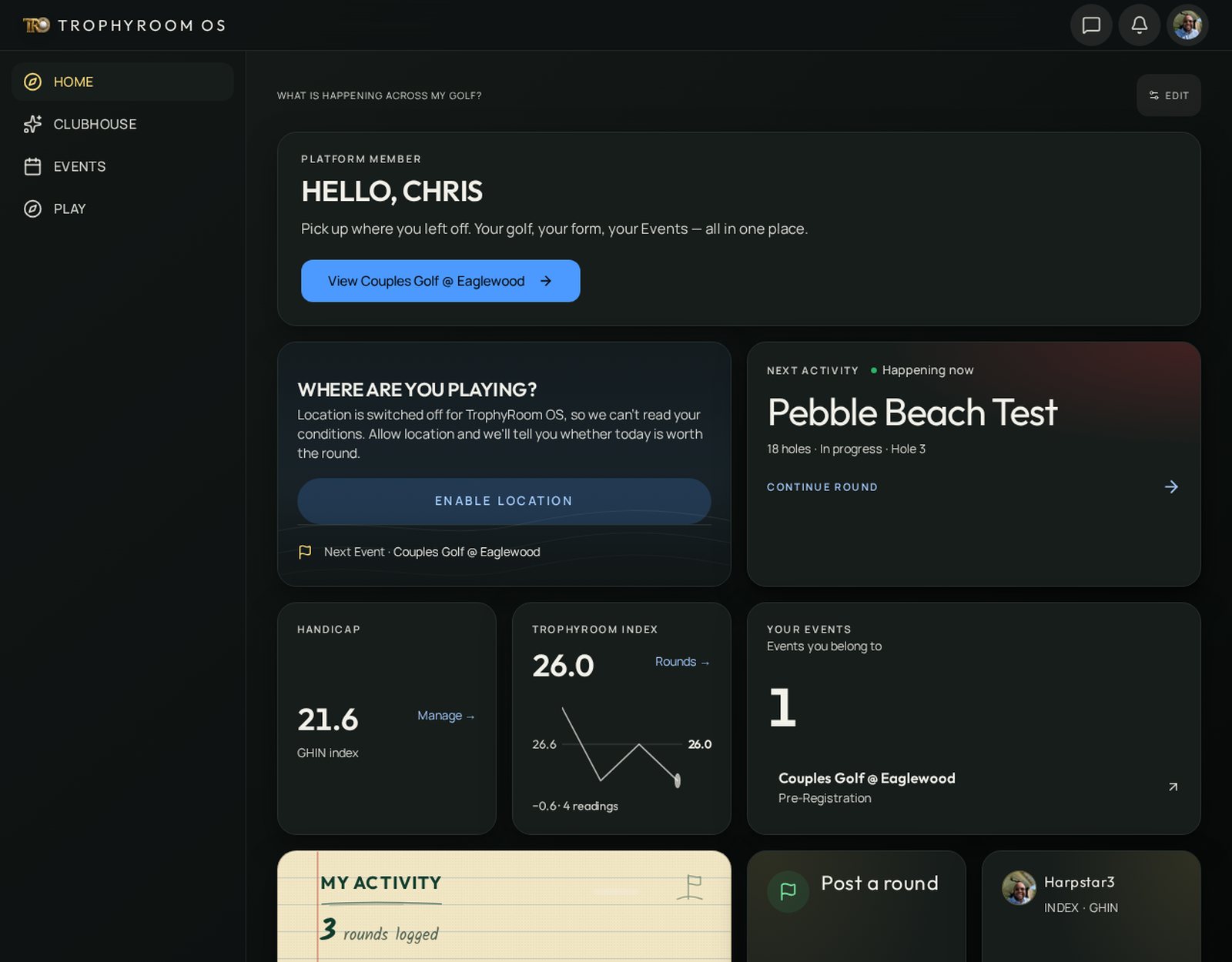Click the Edit dashboard button
Image resolution: width=1232 pixels, height=962 pixels.
(1168, 95)
